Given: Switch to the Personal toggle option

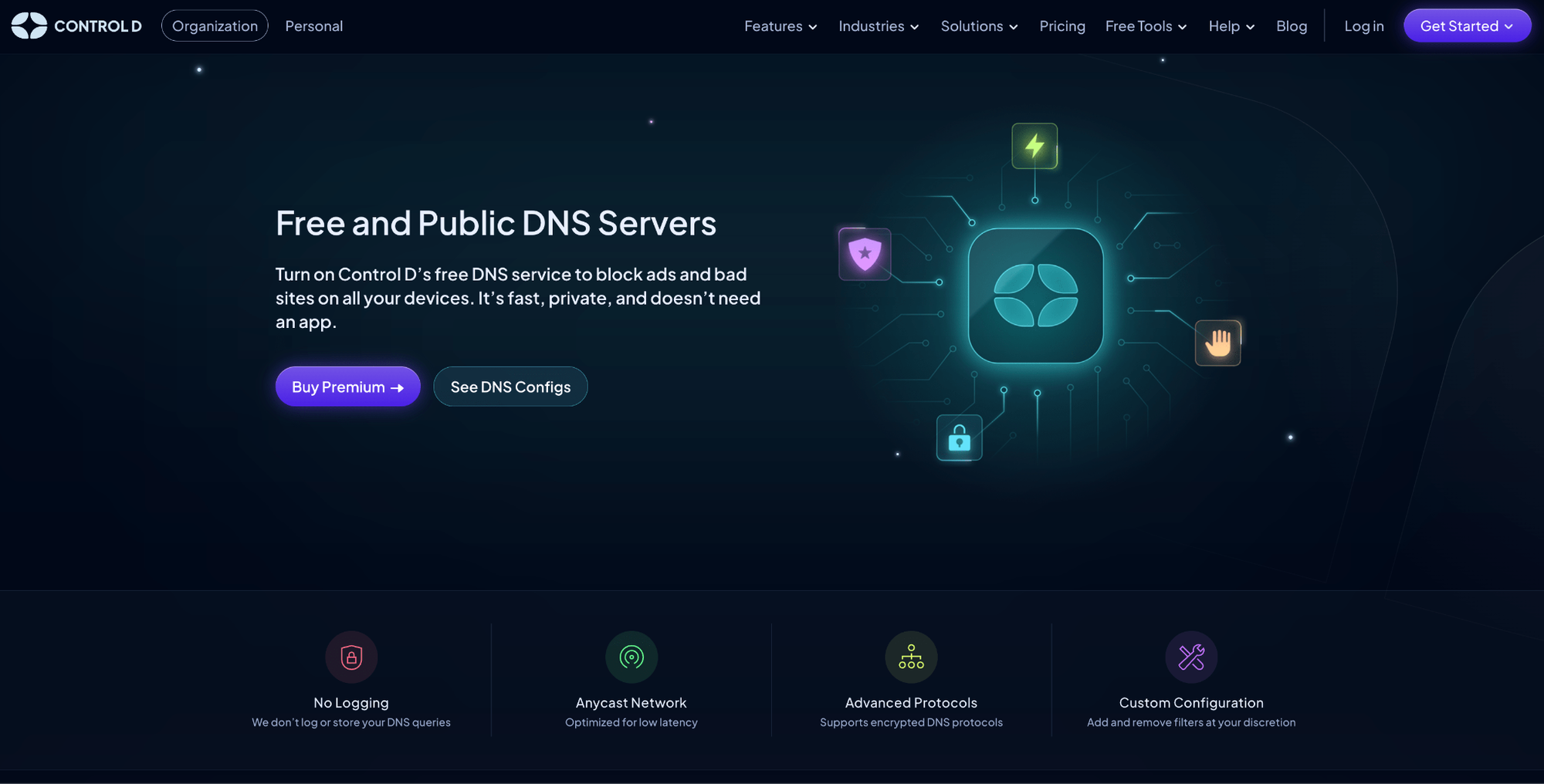Looking at the screenshot, I should tap(313, 25).
